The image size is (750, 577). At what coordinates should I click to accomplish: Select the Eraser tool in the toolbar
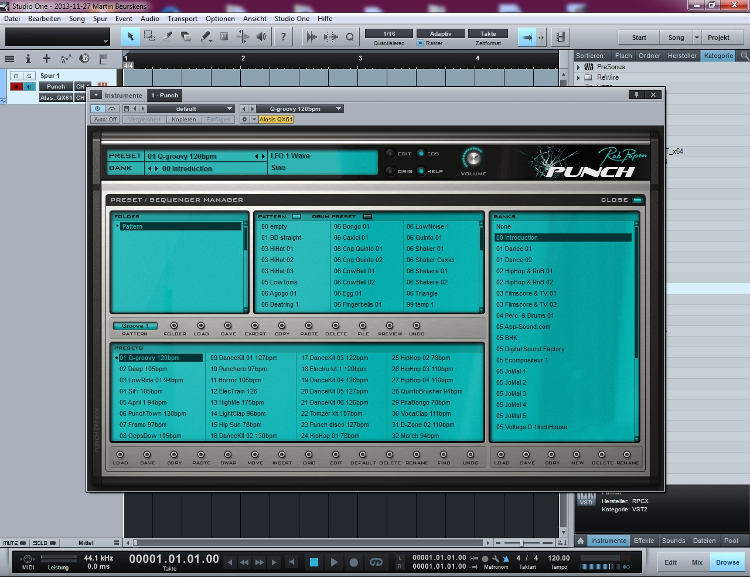pos(186,37)
